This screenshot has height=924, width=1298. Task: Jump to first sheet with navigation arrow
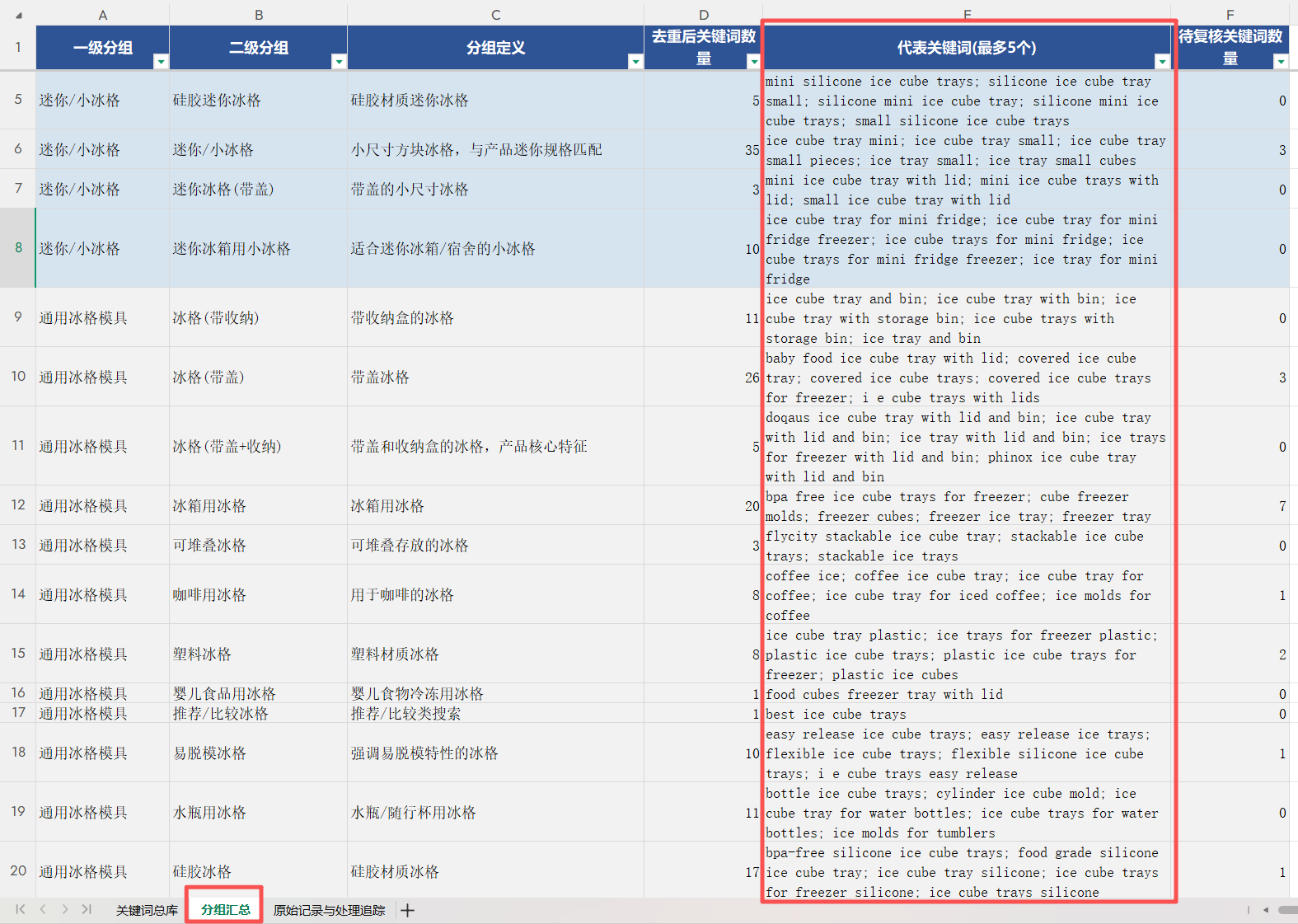click(20, 910)
